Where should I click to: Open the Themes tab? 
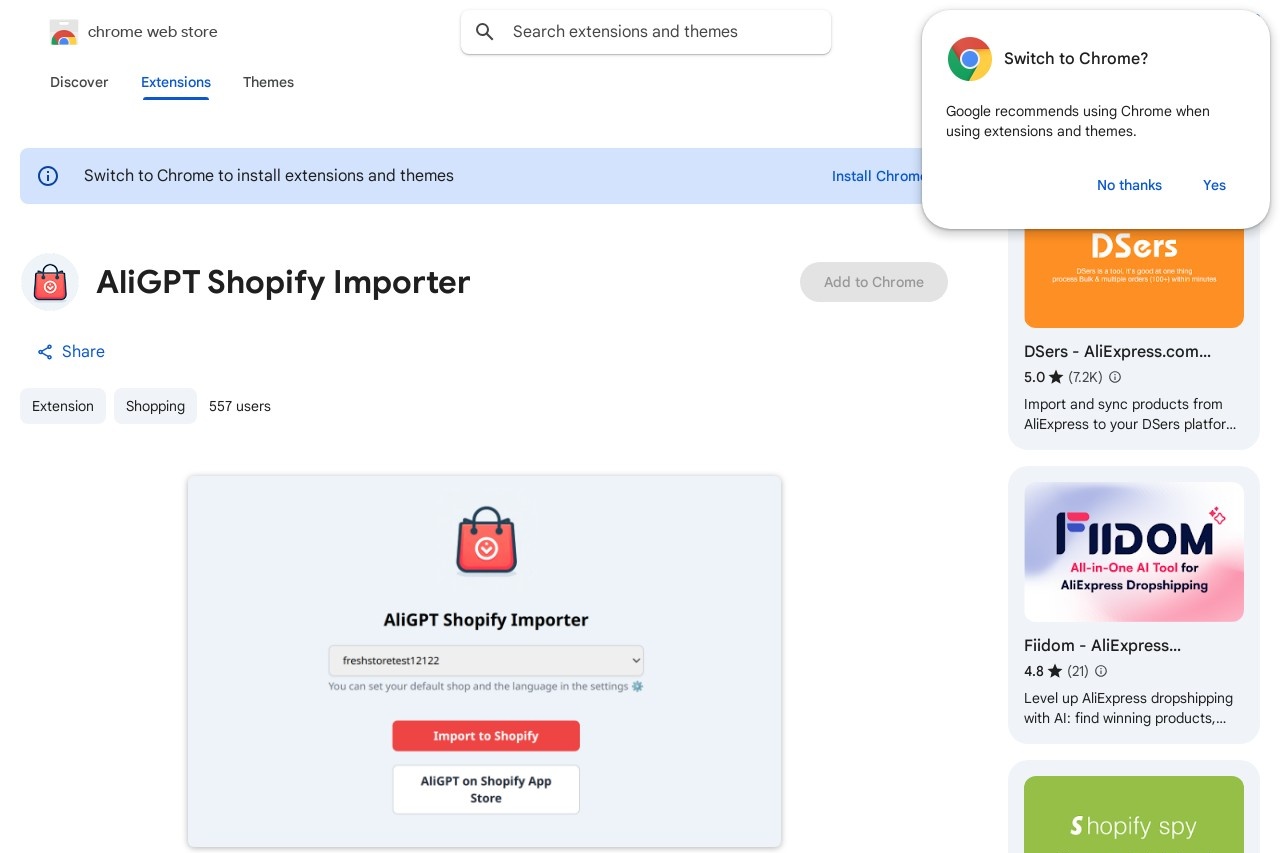268,82
